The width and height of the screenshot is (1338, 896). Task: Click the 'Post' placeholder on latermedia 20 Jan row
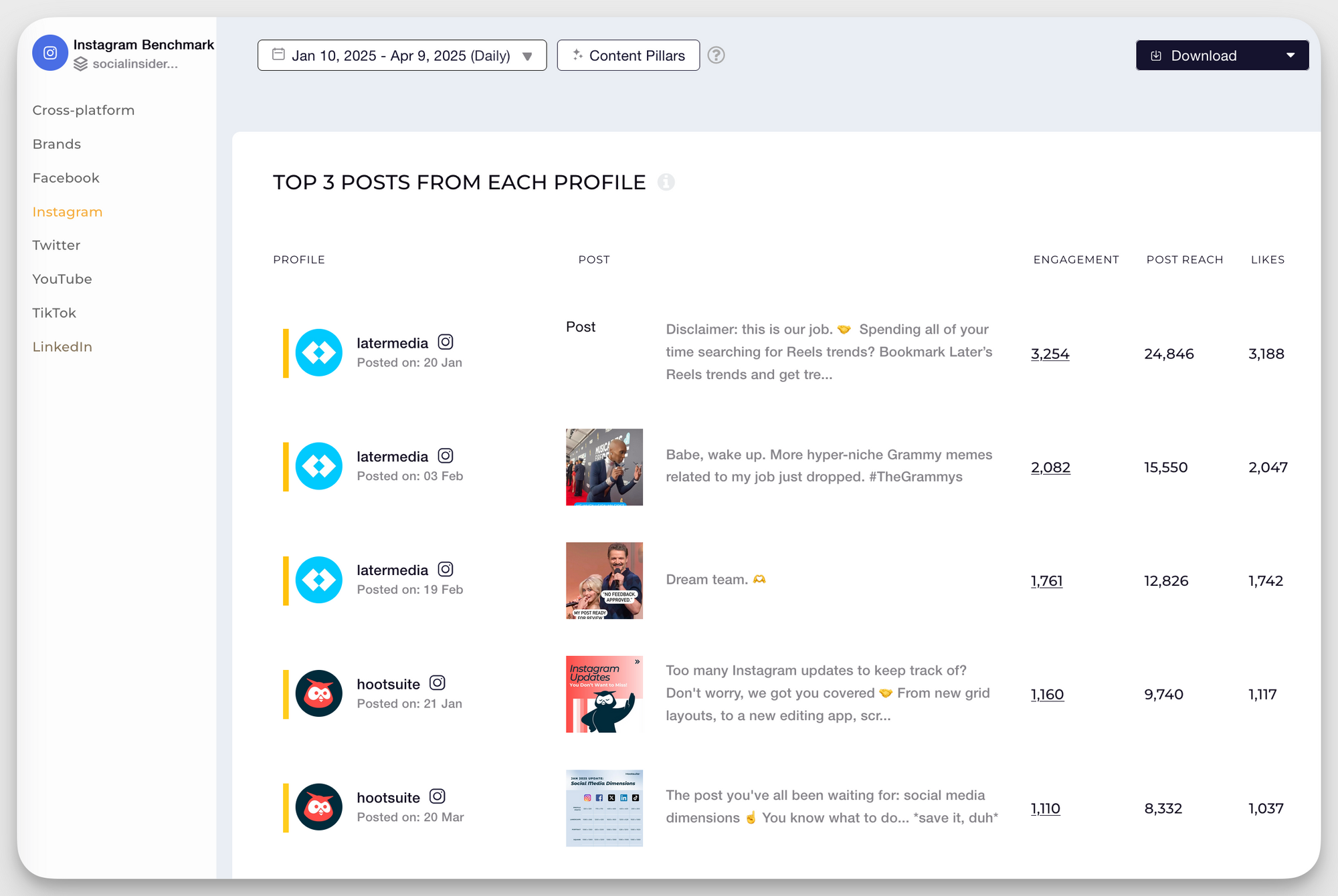(x=581, y=327)
